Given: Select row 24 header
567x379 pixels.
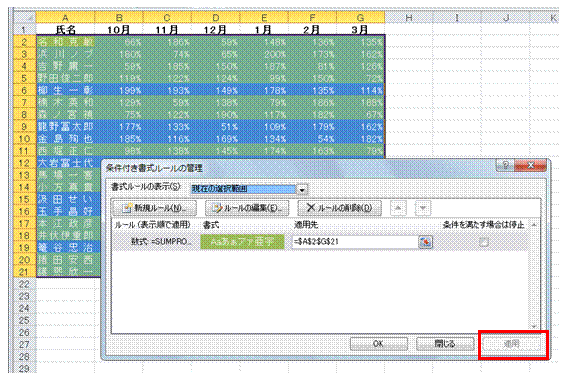Looking at the screenshot, I should 25,308.
